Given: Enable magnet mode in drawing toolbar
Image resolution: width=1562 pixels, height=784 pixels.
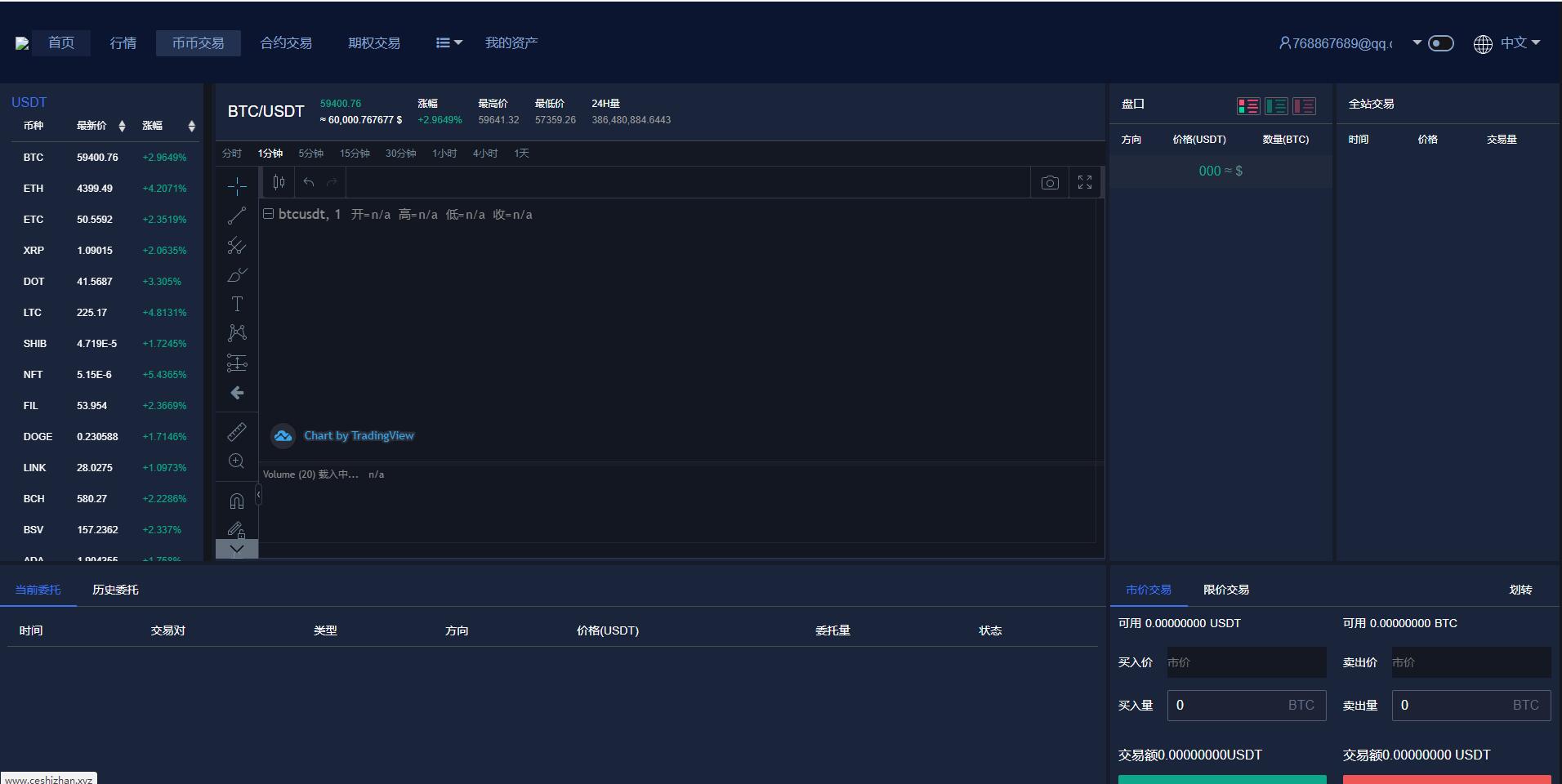Looking at the screenshot, I should point(237,501).
